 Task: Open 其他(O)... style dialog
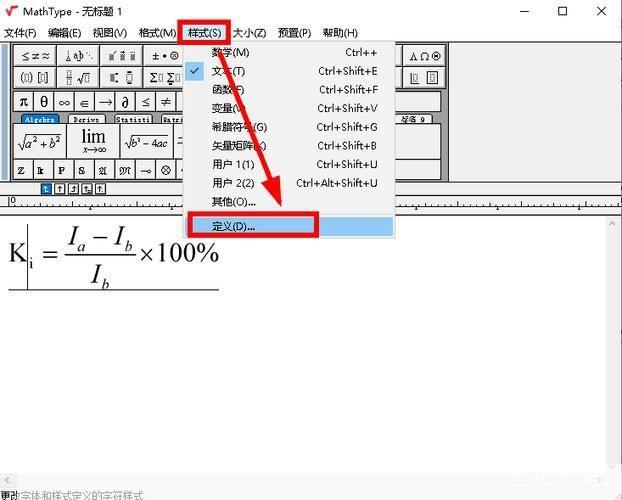tap(289, 202)
